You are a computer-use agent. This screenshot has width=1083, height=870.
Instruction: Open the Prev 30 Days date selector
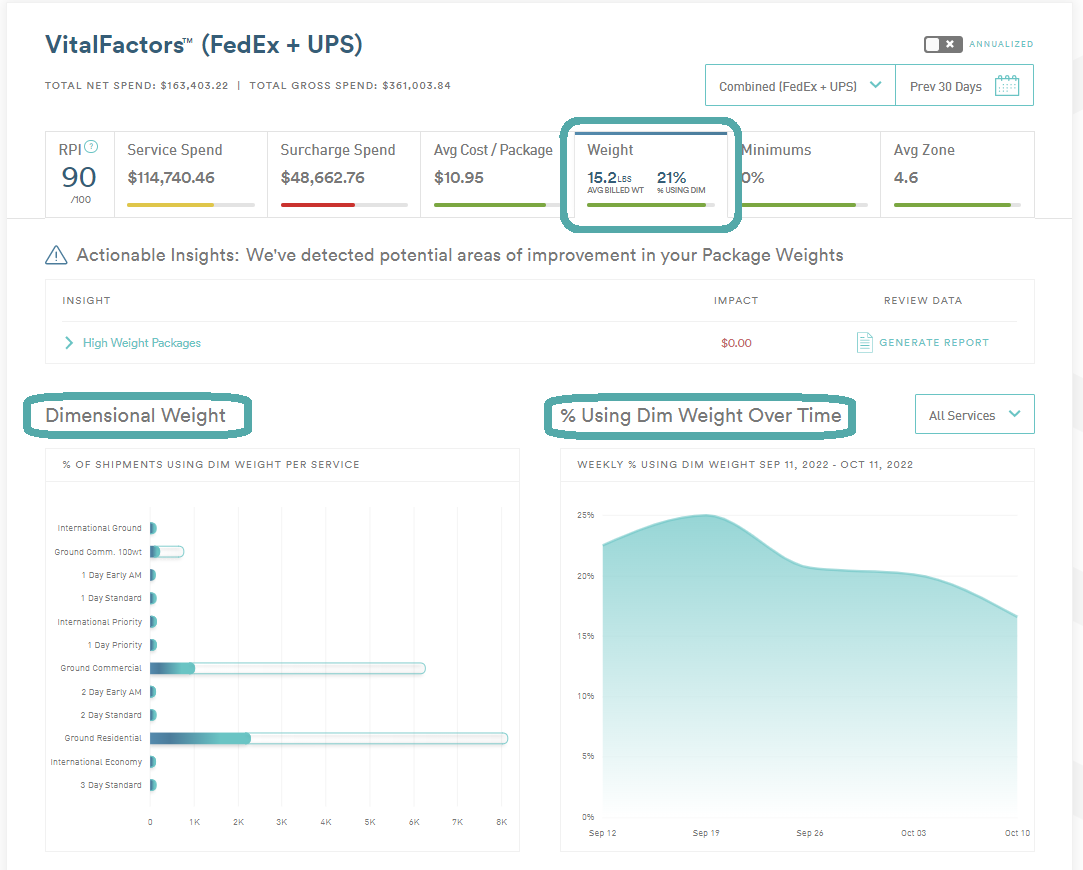[964, 86]
